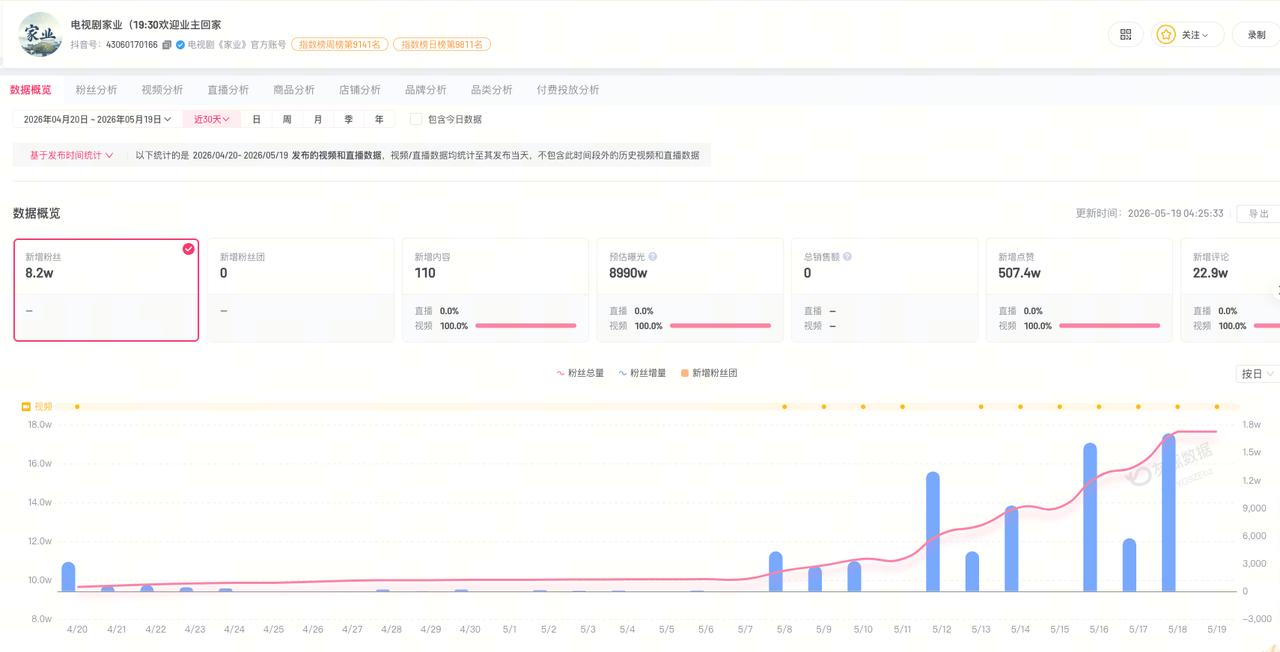
Task: Click the blue bar for 5/18
Action: tap(1169, 512)
